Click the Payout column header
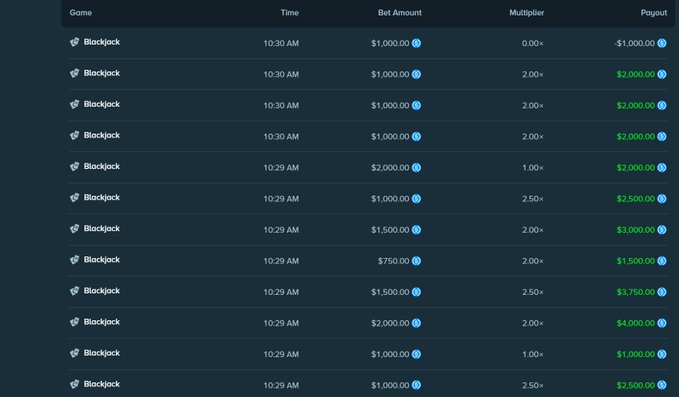679x397 pixels. tap(654, 13)
